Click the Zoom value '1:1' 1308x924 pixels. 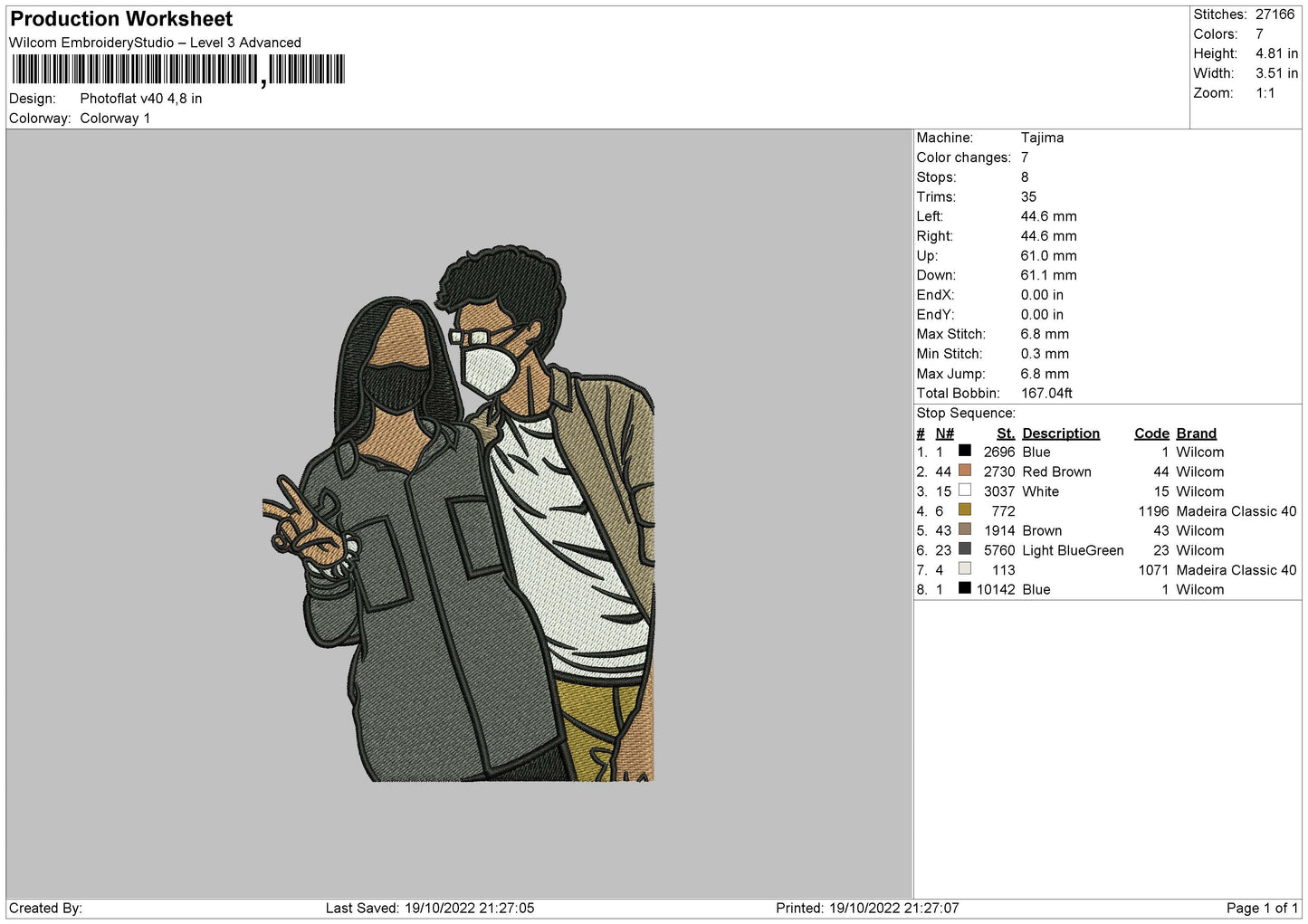pyautogui.click(x=1265, y=93)
